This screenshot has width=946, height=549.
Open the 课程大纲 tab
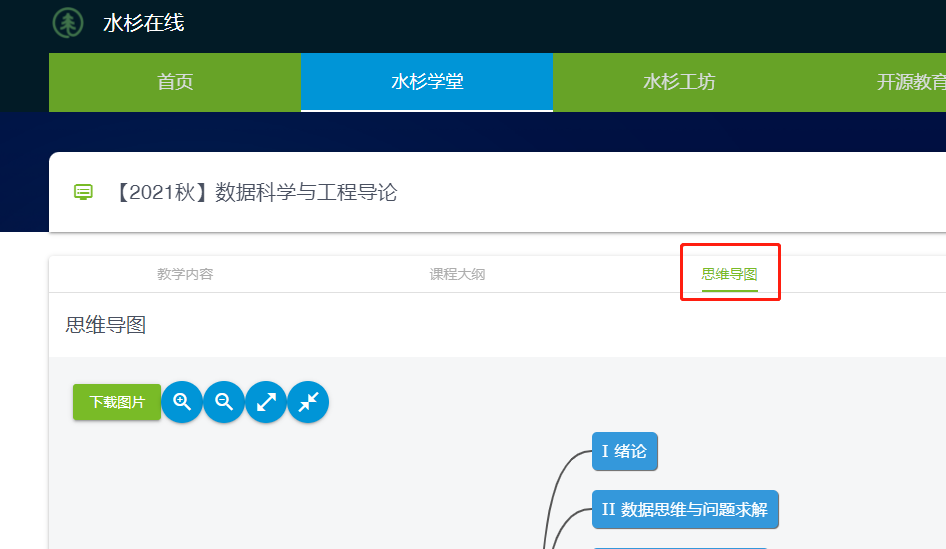point(457,274)
